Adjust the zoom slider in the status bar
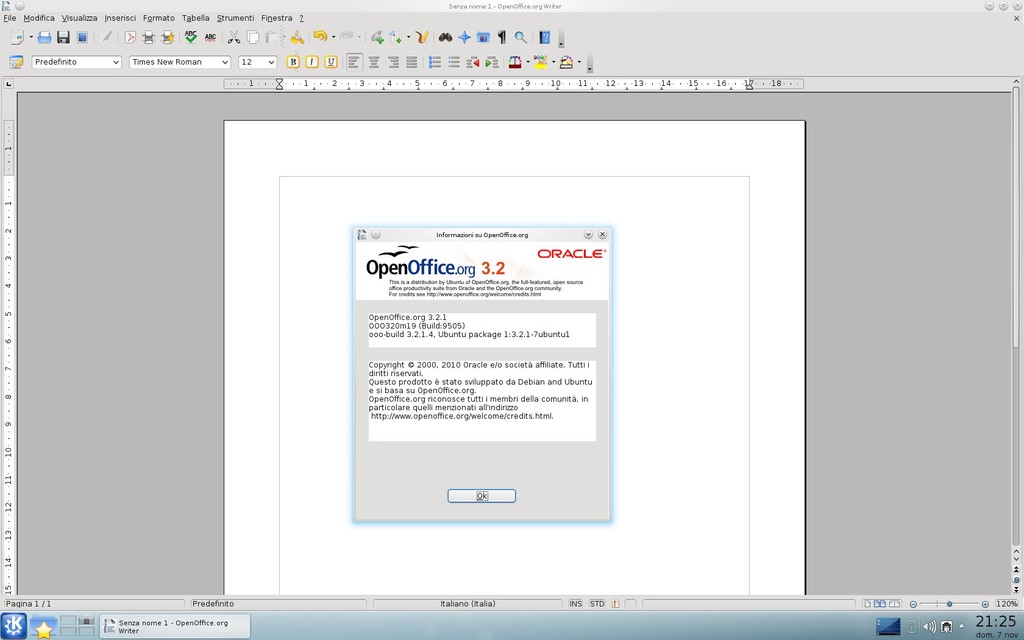 click(949, 603)
